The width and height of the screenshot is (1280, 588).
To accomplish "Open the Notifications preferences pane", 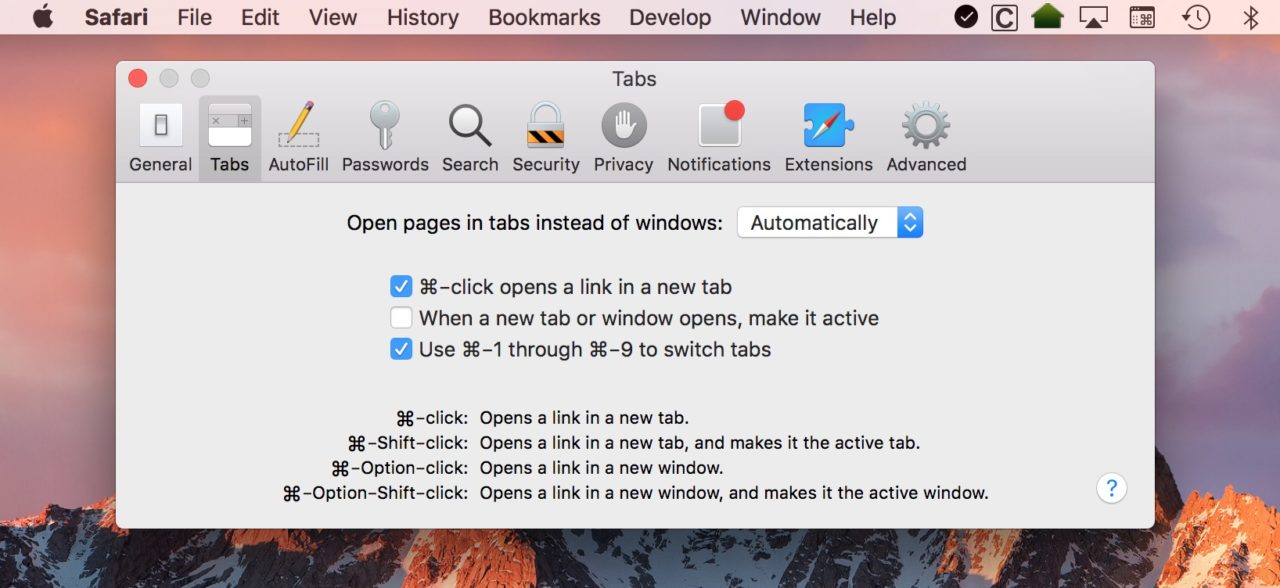I will click(719, 138).
